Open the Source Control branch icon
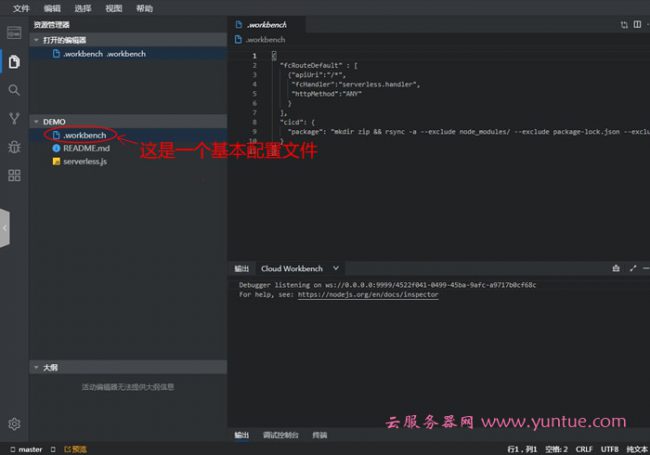This screenshot has height=455, width=650. 14,118
